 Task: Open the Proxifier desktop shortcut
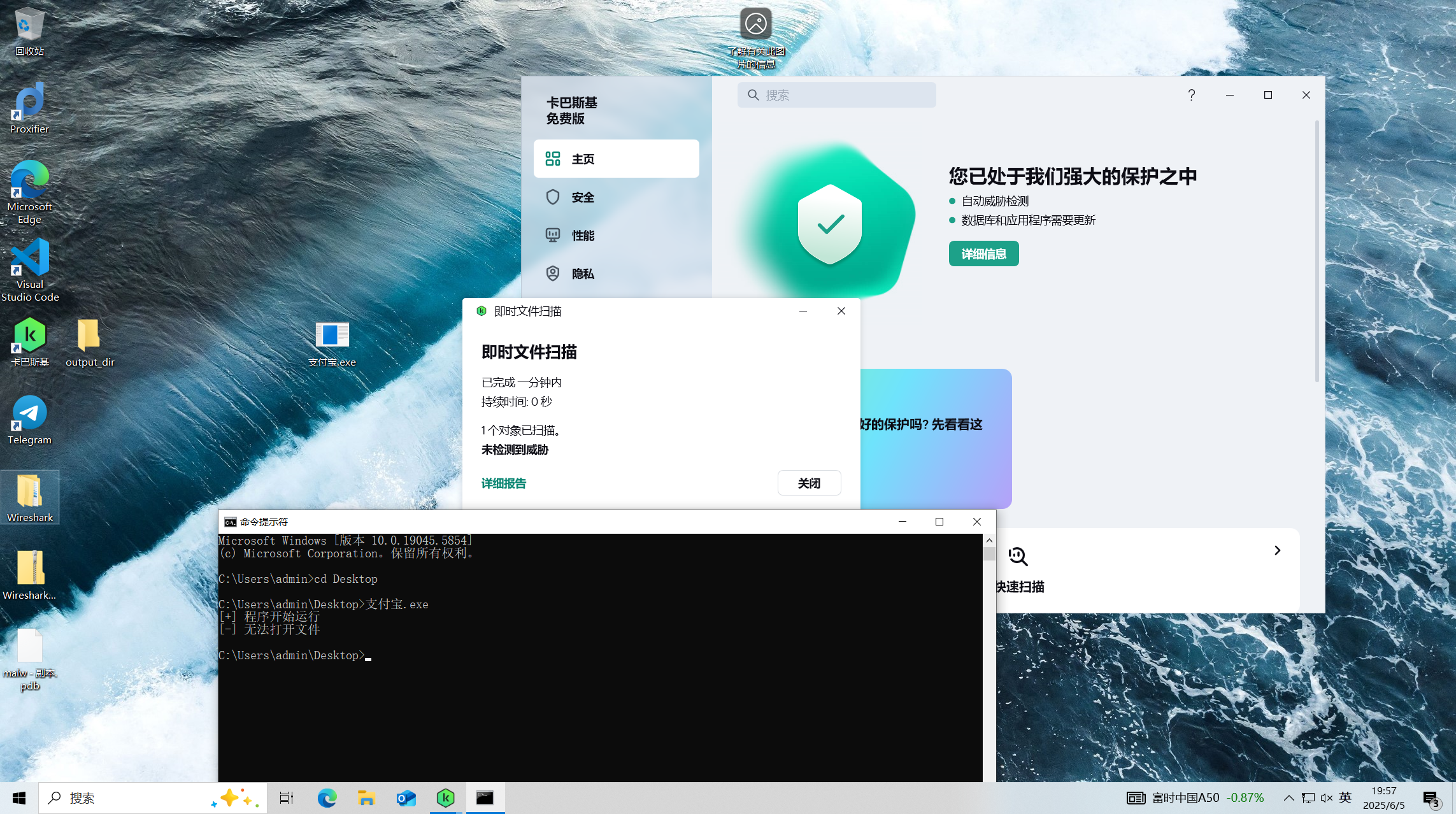[29, 108]
